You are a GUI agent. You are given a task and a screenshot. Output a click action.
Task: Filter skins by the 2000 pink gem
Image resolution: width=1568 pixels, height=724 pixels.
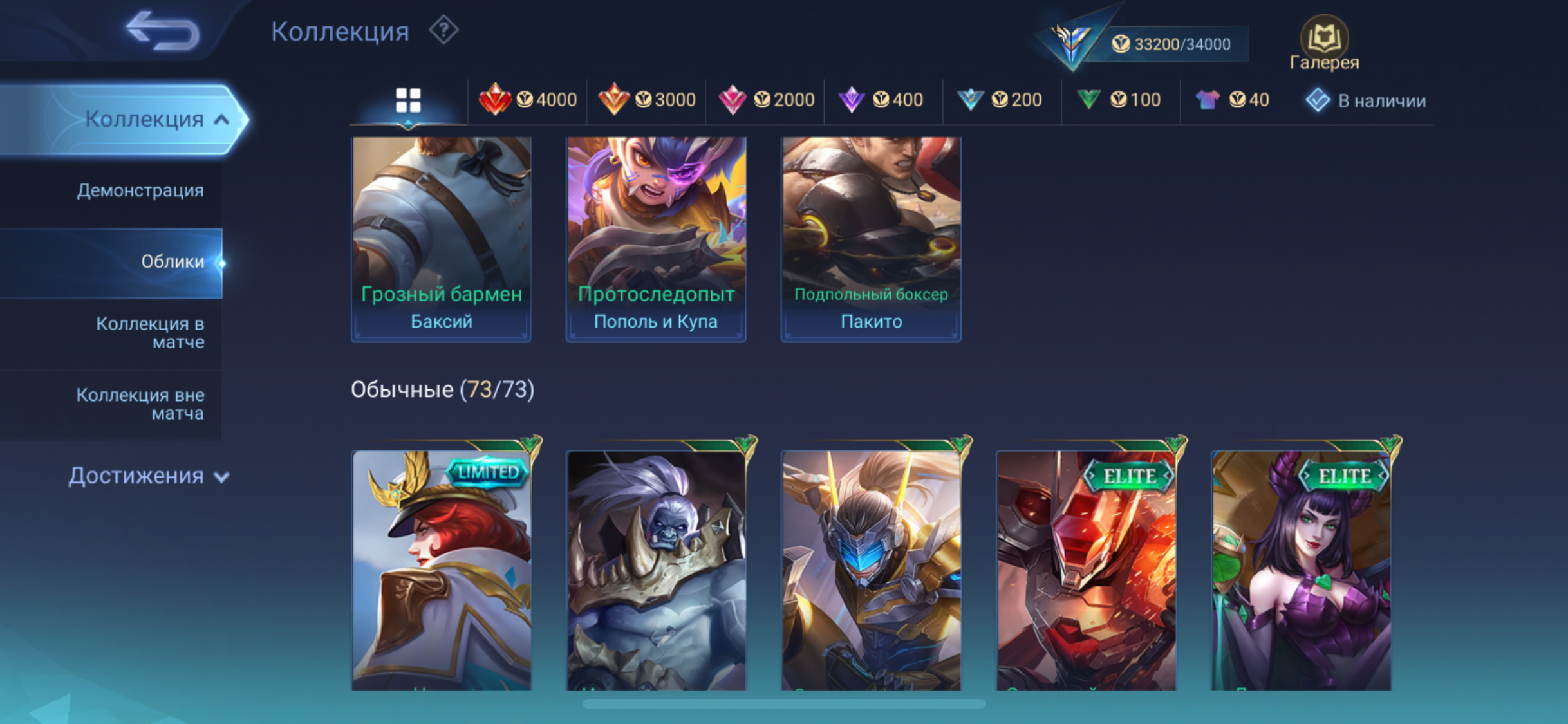(766, 100)
